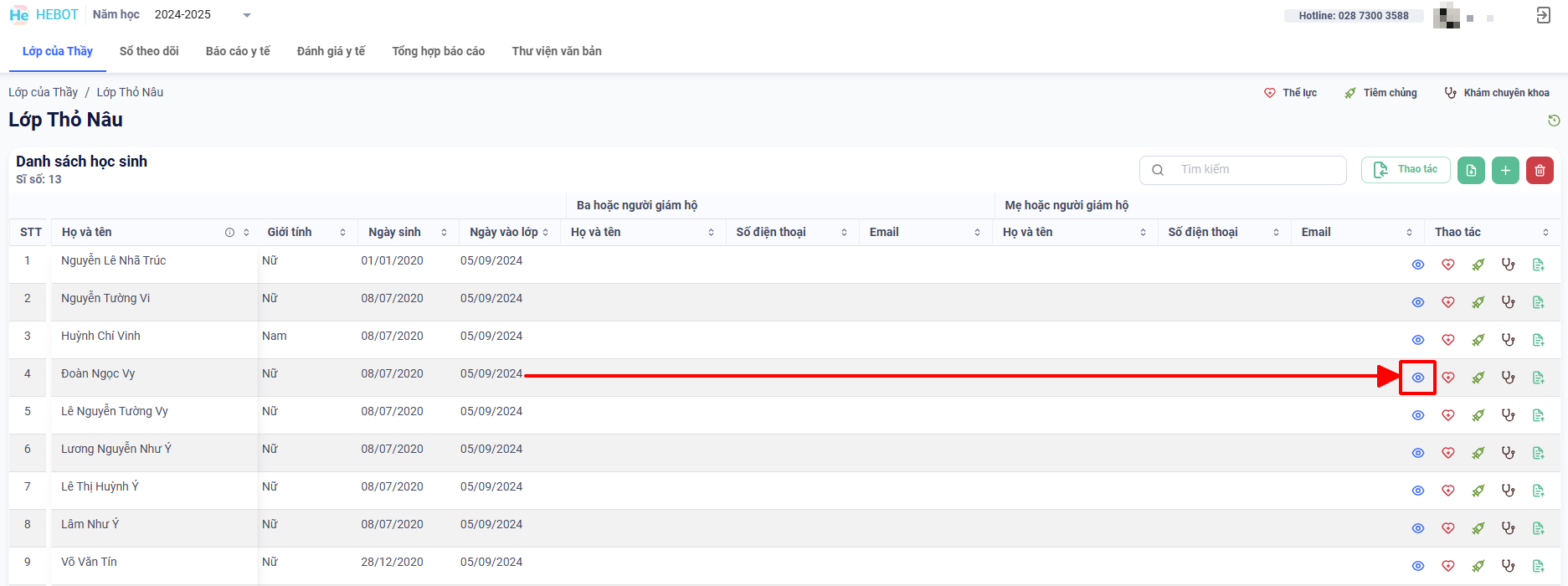Click the red delete trash button
1568x586 pixels.
click(x=1540, y=170)
